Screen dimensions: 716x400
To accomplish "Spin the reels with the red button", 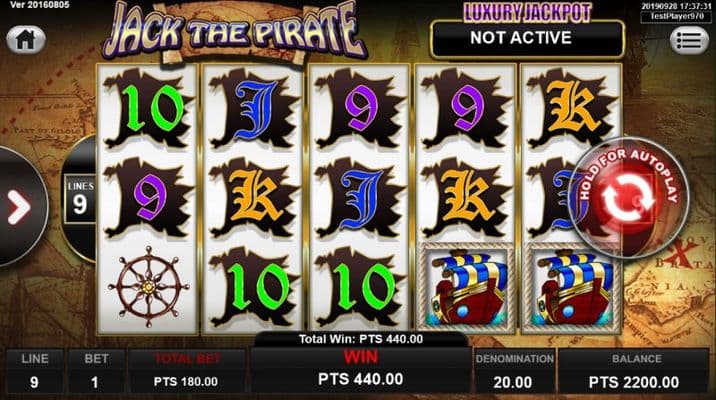I will pyautogui.click(x=630, y=198).
